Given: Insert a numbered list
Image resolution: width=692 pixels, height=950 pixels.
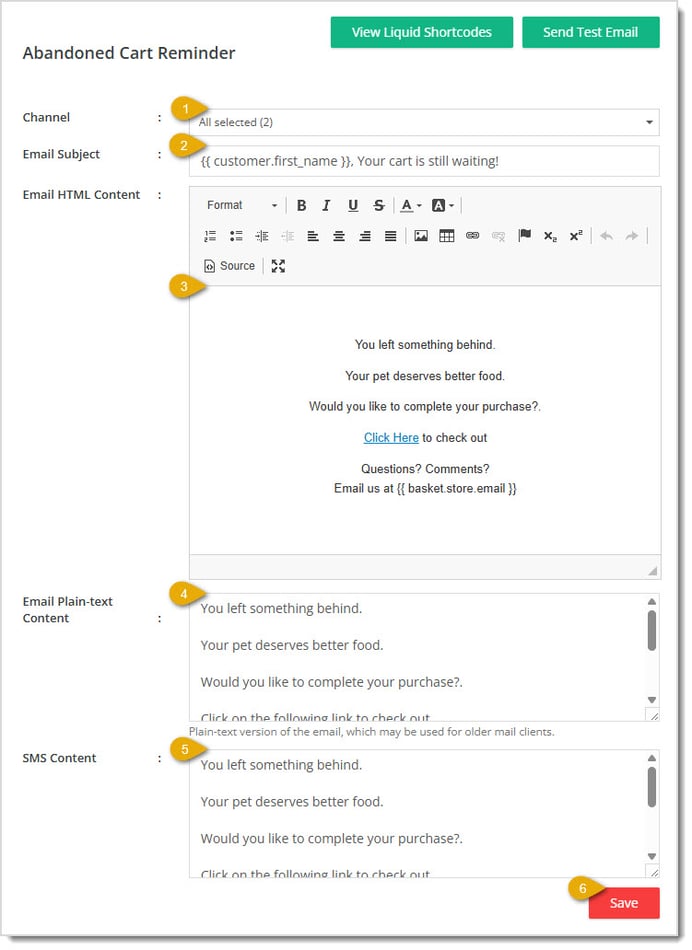Looking at the screenshot, I should click(x=210, y=236).
